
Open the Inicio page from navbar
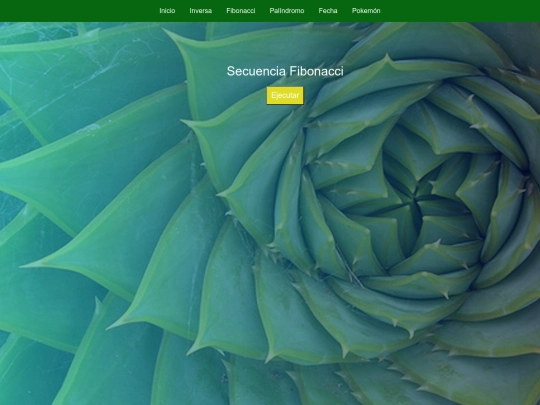(167, 11)
